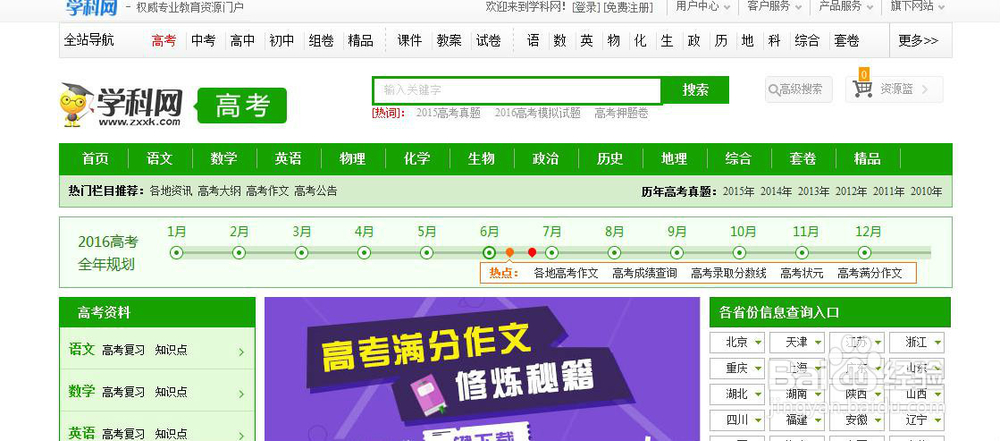This screenshot has width=1000, height=441.
Task: Open the 化学 tab in green navbar
Action: (x=417, y=159)
